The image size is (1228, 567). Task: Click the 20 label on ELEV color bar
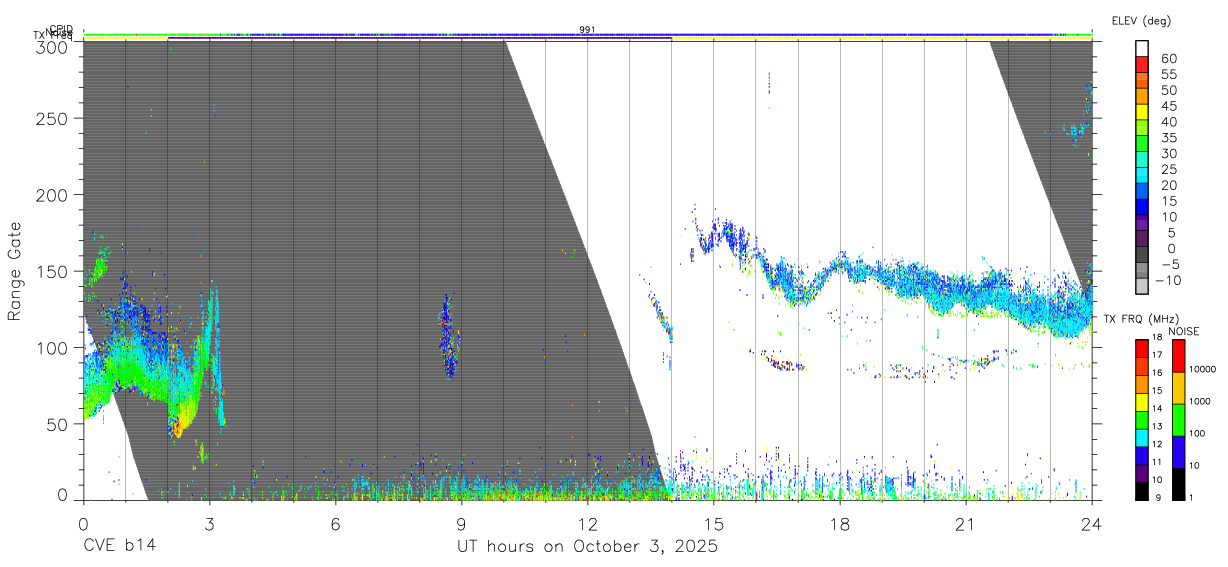[1169, 185]
